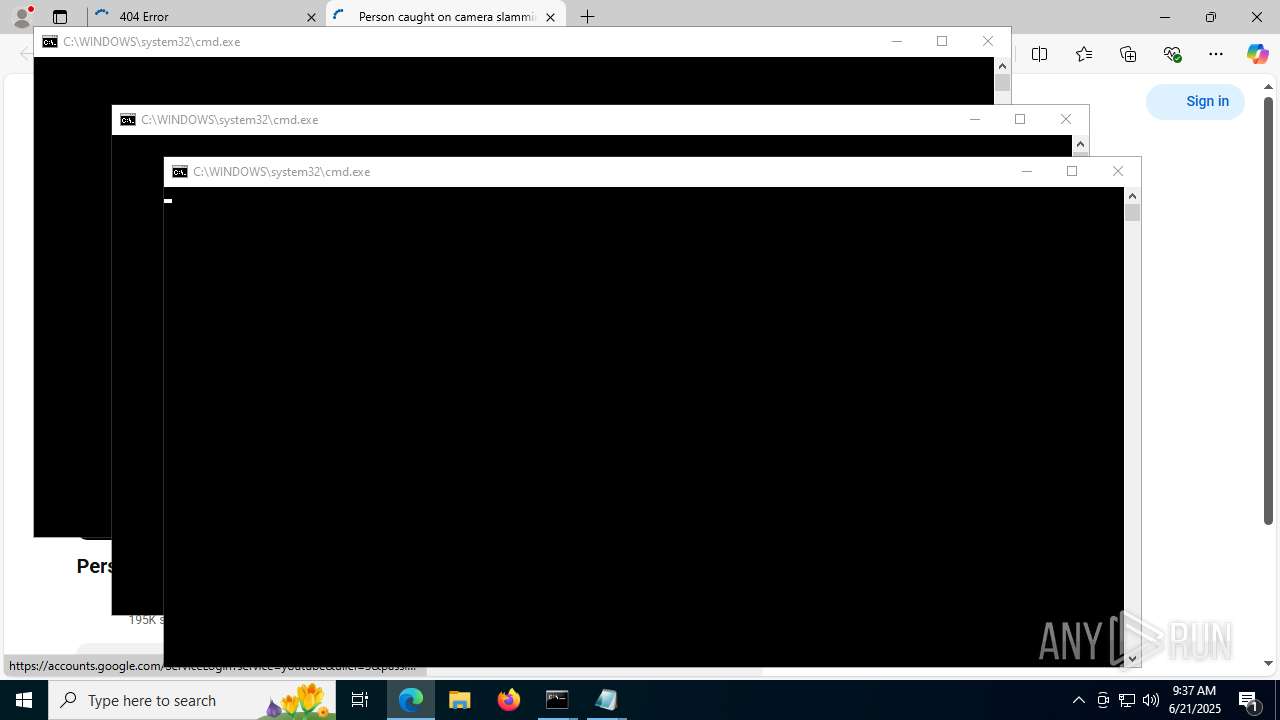The width and height of the screenshot is (1280, 720).
Task: Click the Edge split screen icon
Action: coord(1040,54)
